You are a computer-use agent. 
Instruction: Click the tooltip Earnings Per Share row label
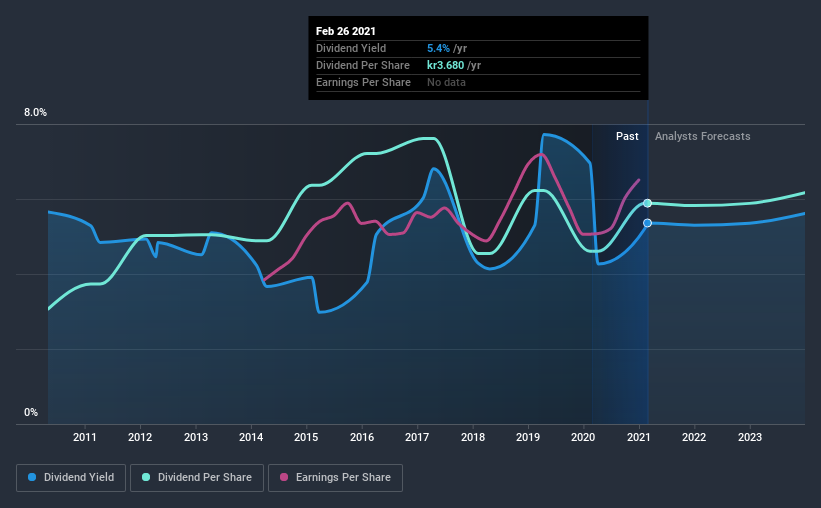tap(363, 82)
